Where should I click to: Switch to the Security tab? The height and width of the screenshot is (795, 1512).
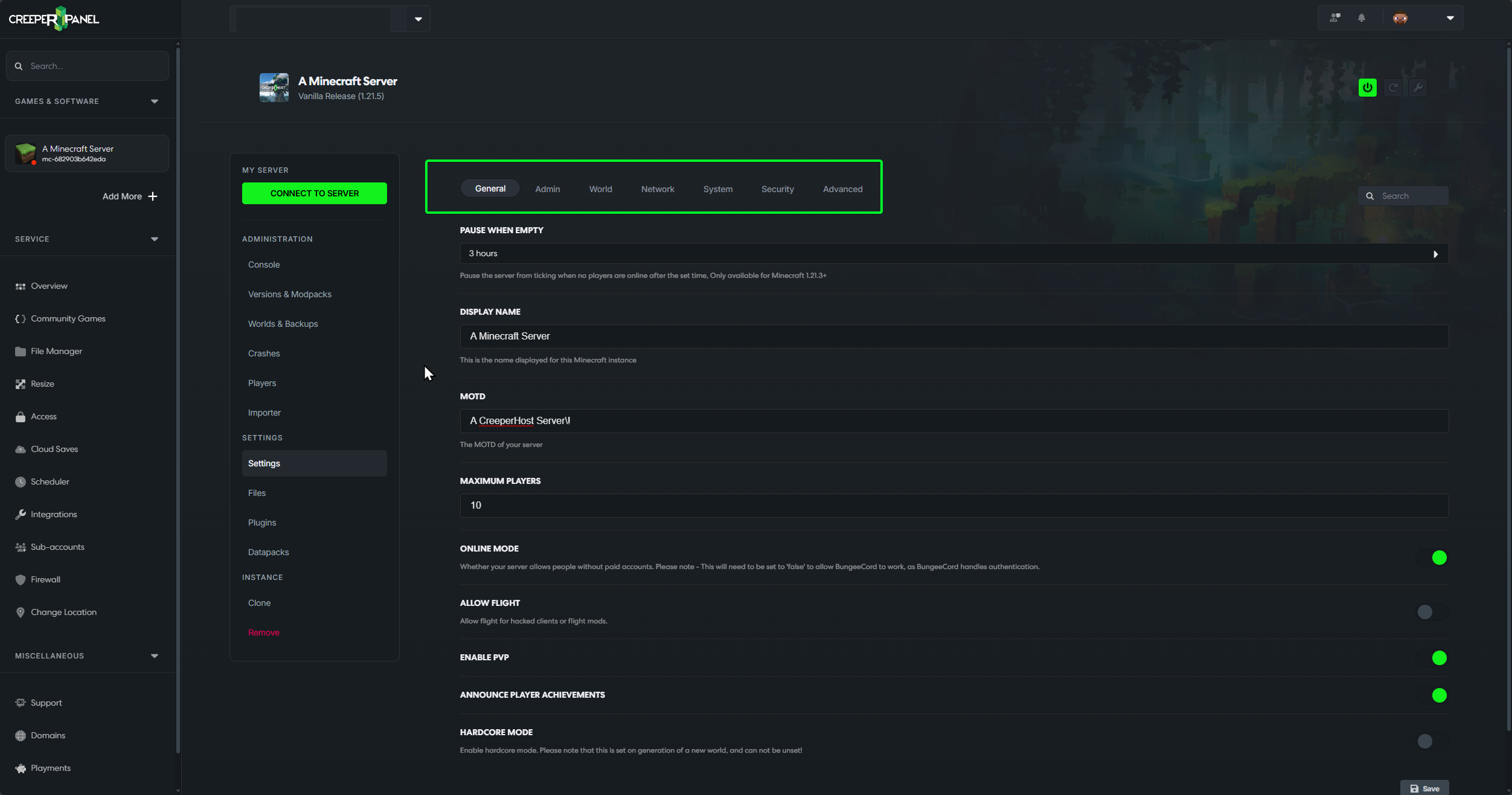coord(777,188)
